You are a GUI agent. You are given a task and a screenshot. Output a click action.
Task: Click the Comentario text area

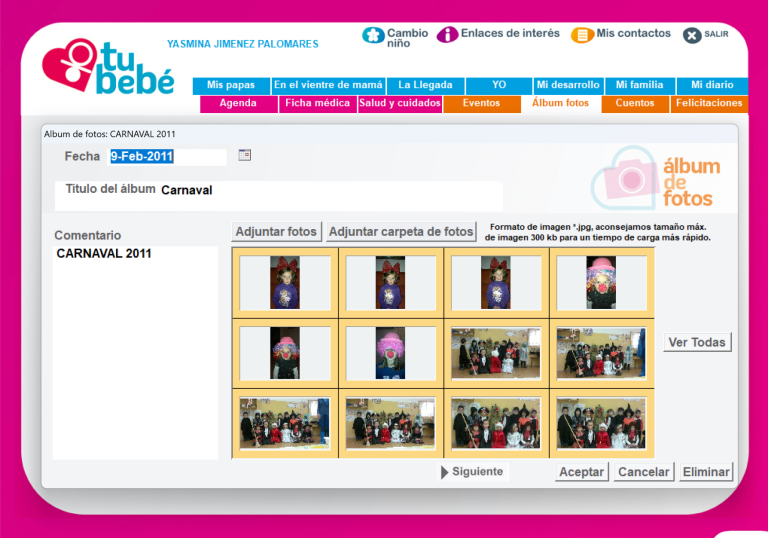[135, 350]
